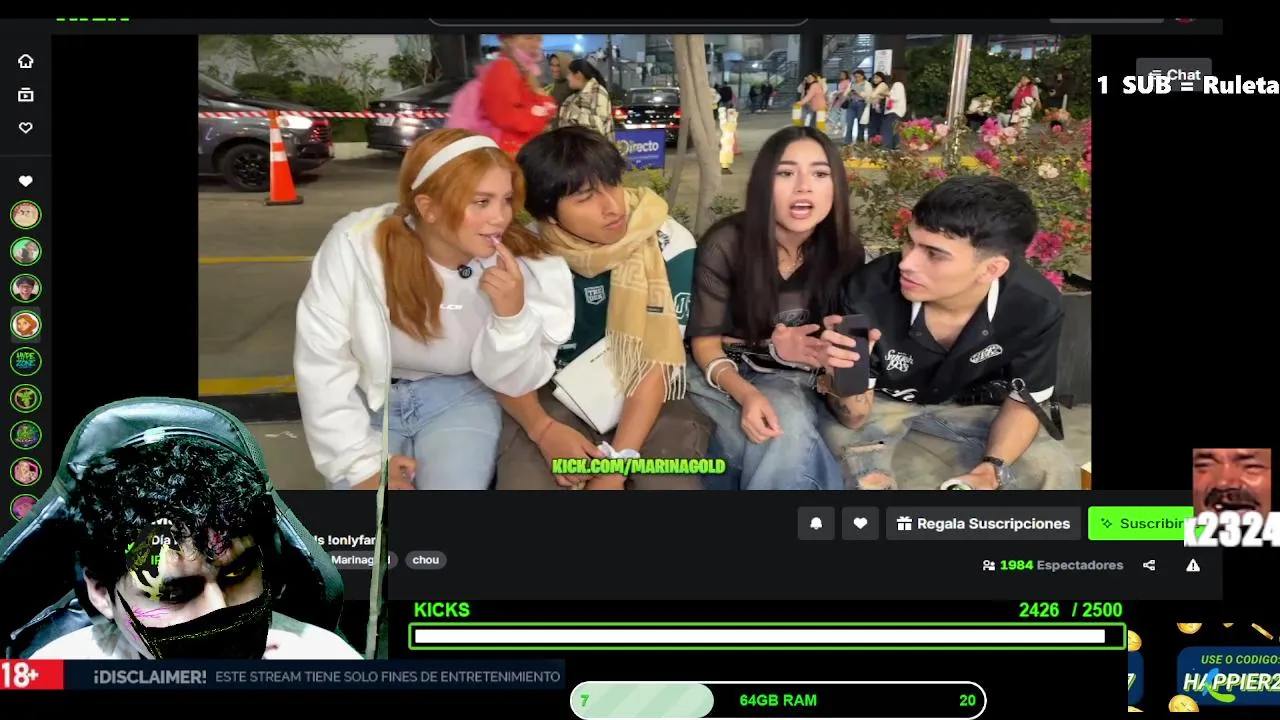Click the KICK.COM/MARINAGOLD overlay text
This screenshot has height=720, width=1280.
coord(639,466)
